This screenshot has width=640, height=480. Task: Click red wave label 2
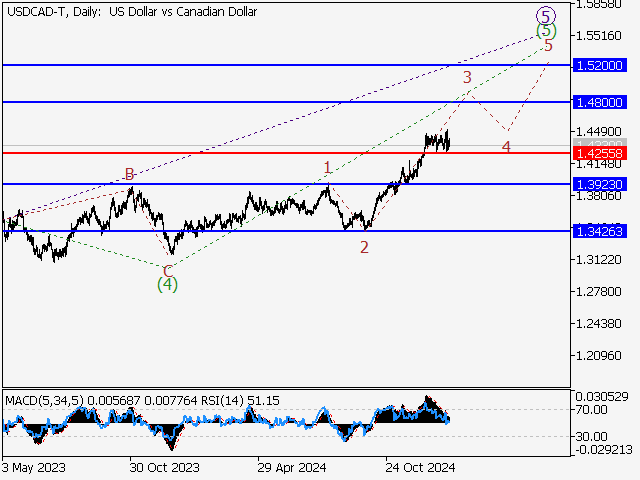(x=364, y=247)
